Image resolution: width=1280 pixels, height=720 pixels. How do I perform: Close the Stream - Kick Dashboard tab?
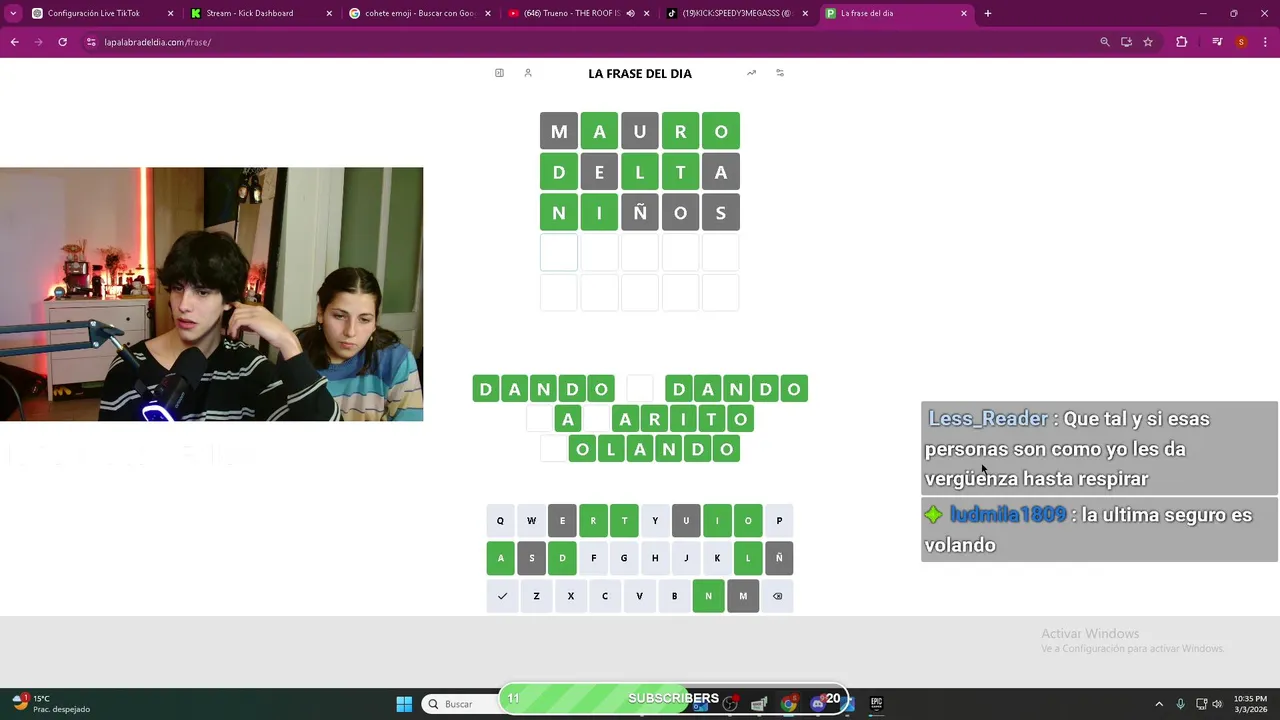point(329,13)
